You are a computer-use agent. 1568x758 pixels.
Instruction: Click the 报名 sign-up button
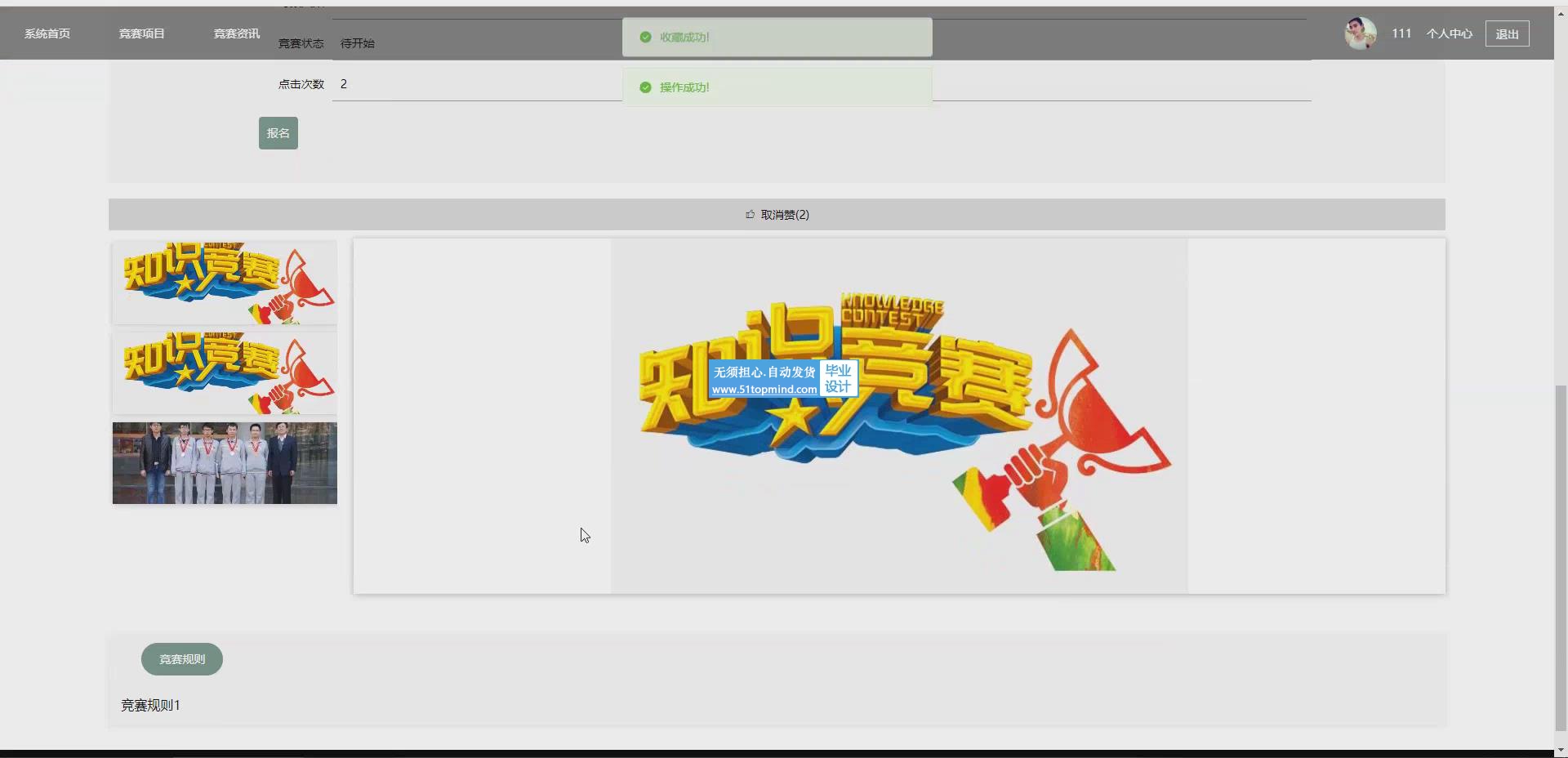click(x=278, y=133)
